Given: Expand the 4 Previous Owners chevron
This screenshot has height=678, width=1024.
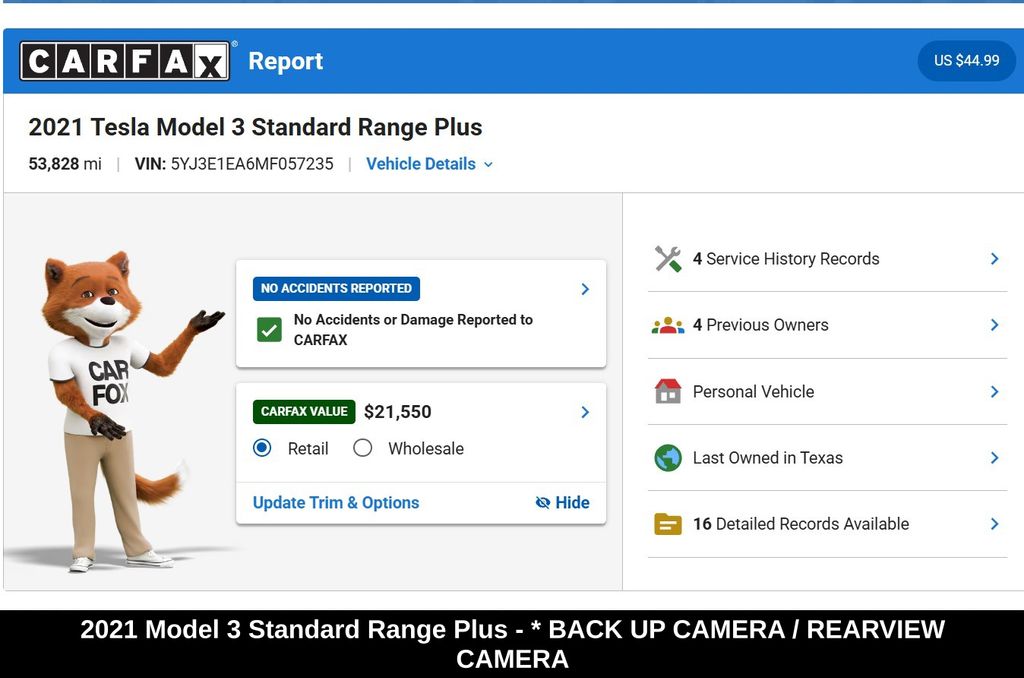Looking at the screenshot, I should pyautogui.click(x=994, y=325).
